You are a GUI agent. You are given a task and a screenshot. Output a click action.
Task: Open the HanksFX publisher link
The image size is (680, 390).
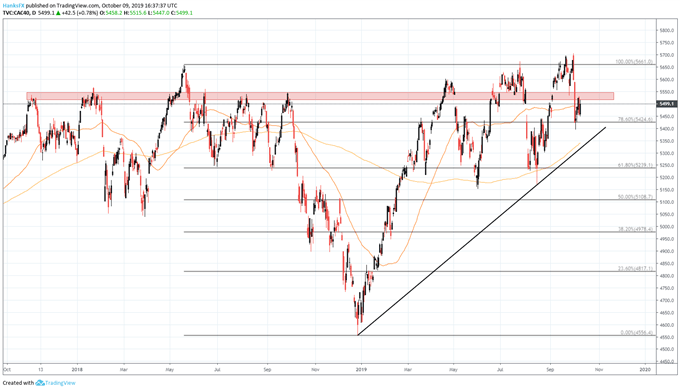coord(13,6)
